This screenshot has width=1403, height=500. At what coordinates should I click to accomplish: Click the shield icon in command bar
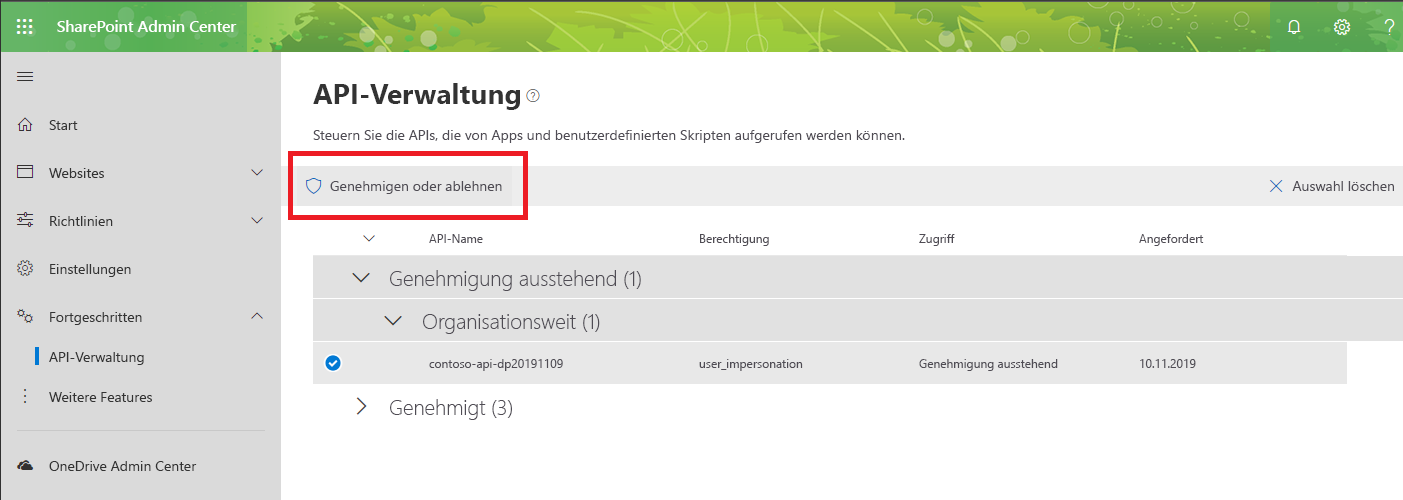(313, 186)
